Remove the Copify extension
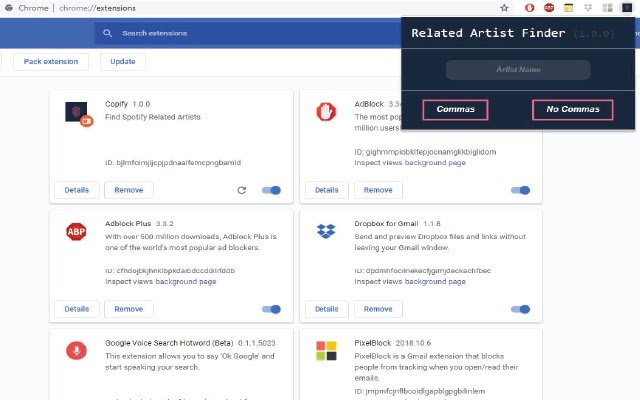Viewport: 640px width, 400px height. 129,190
